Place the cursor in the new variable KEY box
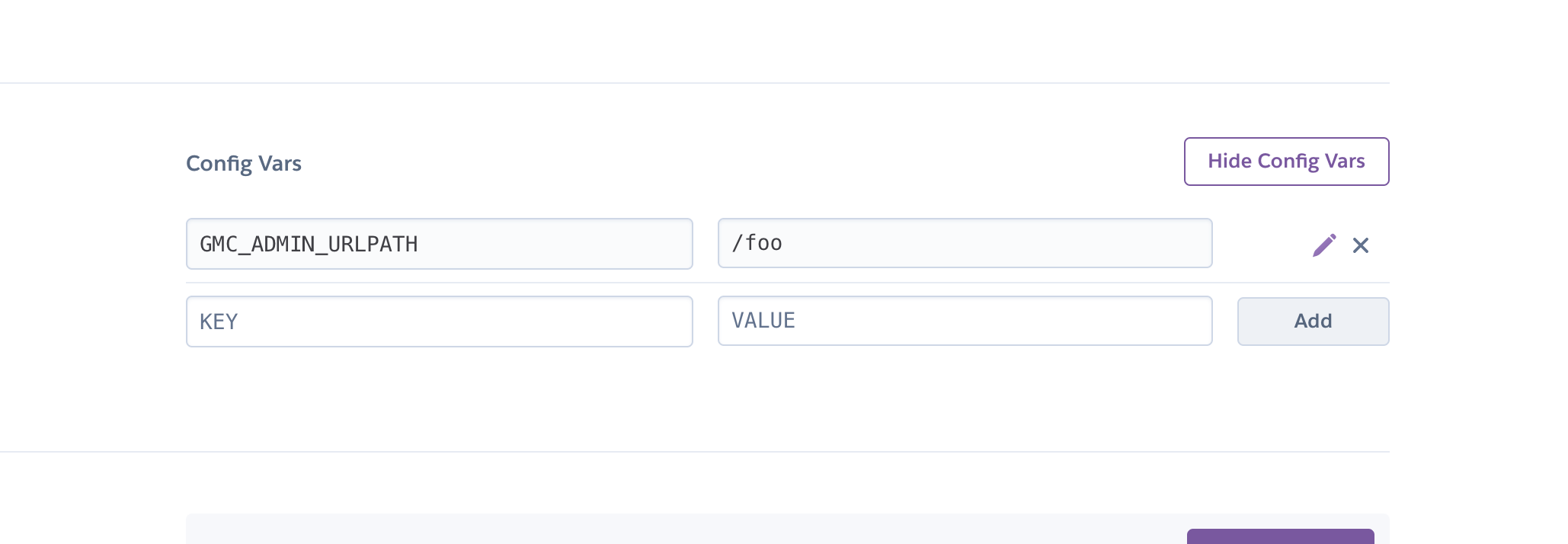 tap(439, 322)
